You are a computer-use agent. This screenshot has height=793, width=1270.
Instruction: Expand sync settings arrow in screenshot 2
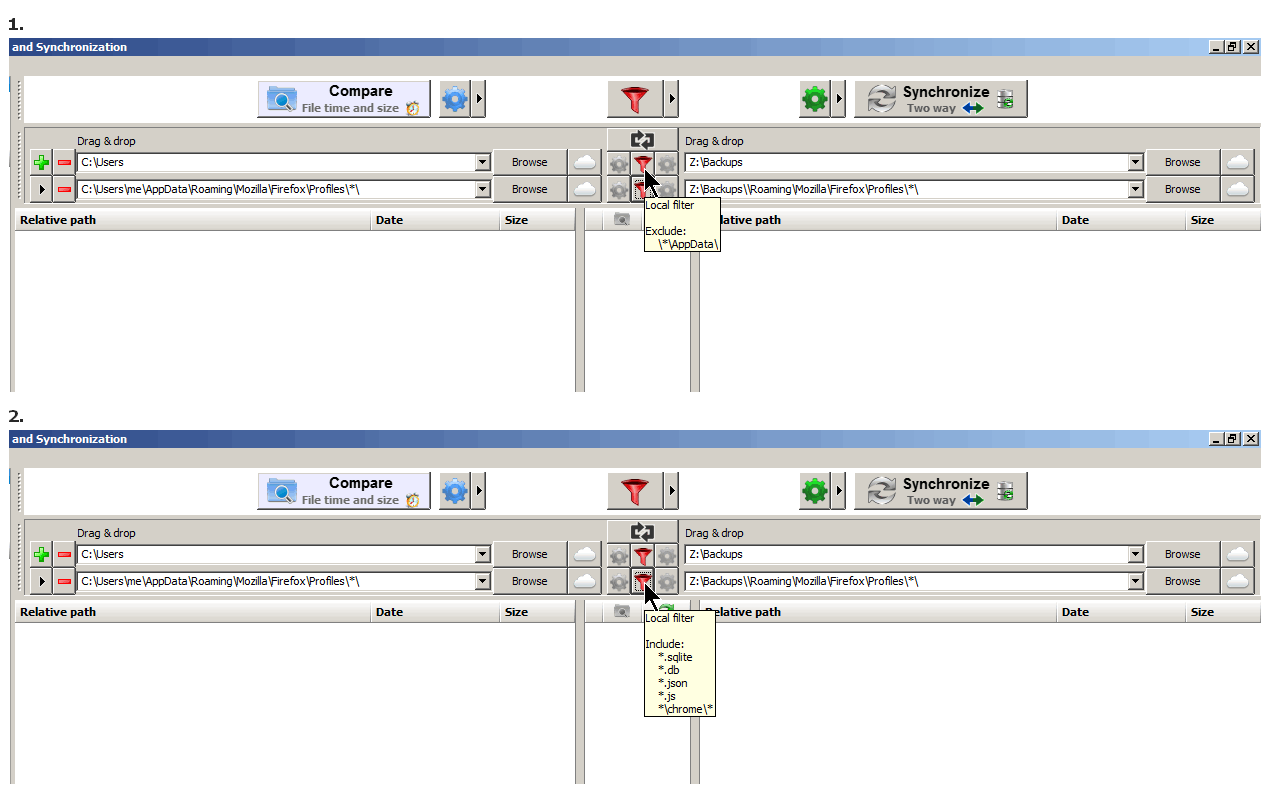839,491
